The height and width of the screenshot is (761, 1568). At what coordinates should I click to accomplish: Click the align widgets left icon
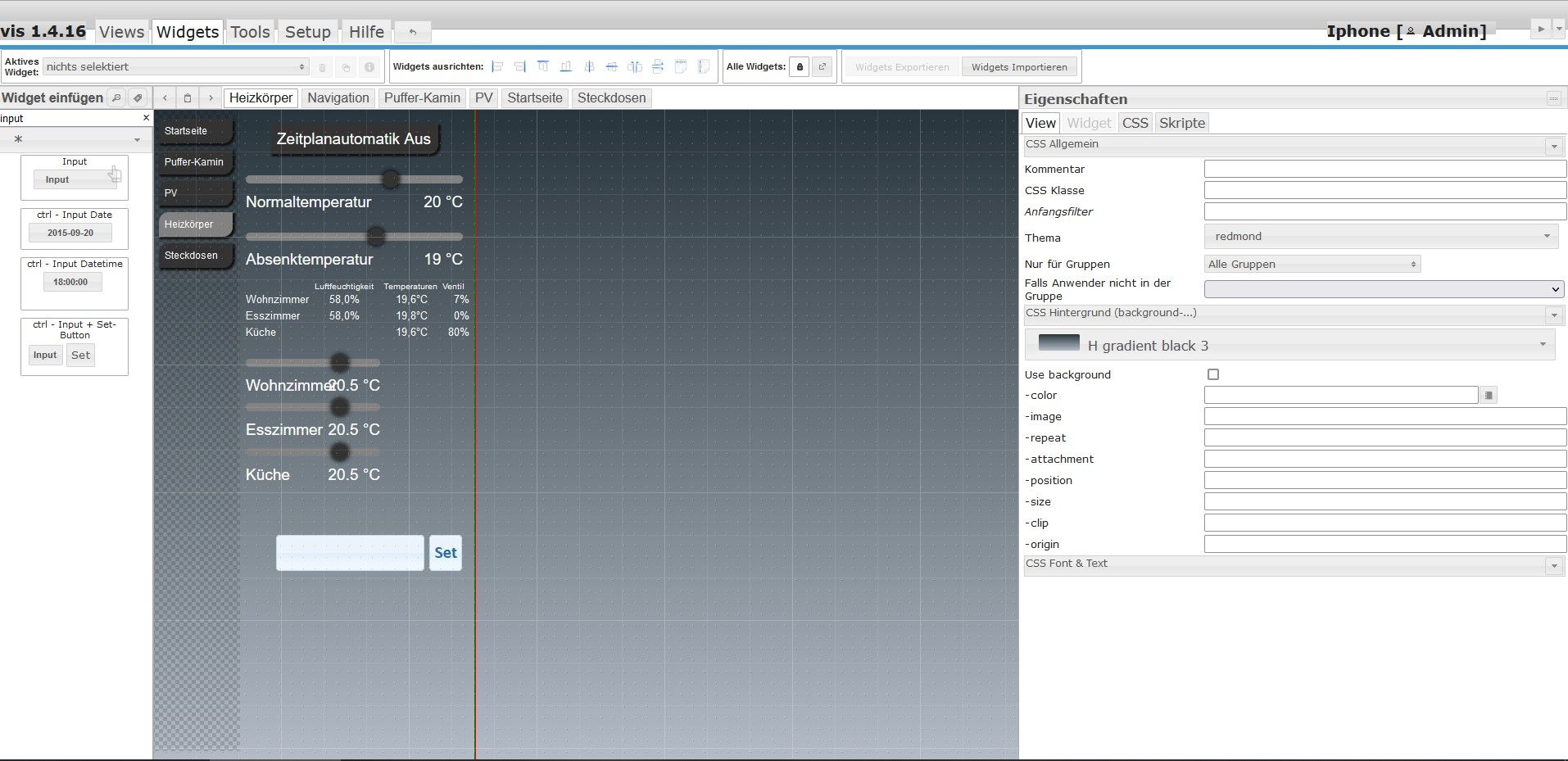pos(497,67)
